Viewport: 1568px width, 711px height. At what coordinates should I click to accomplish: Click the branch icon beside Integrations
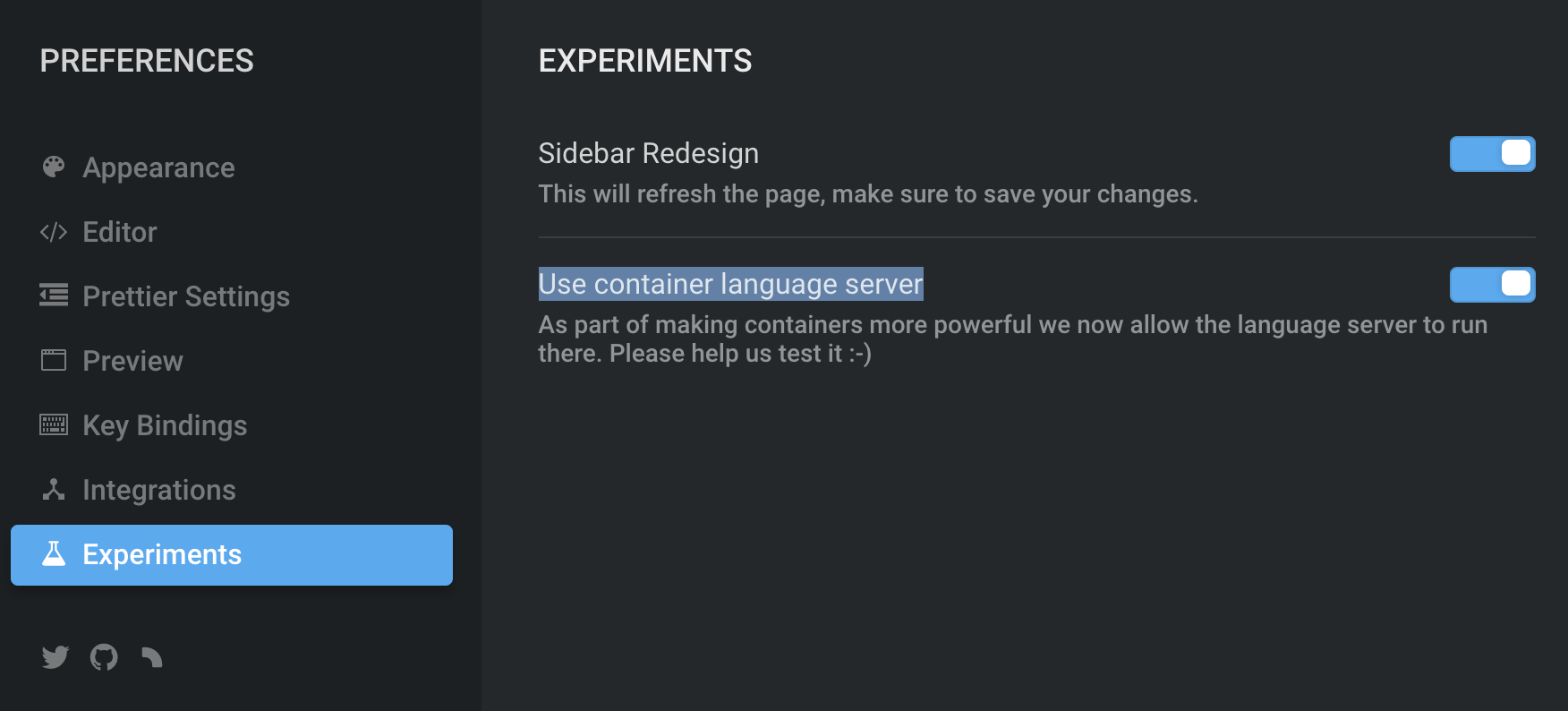click(54, 490)
